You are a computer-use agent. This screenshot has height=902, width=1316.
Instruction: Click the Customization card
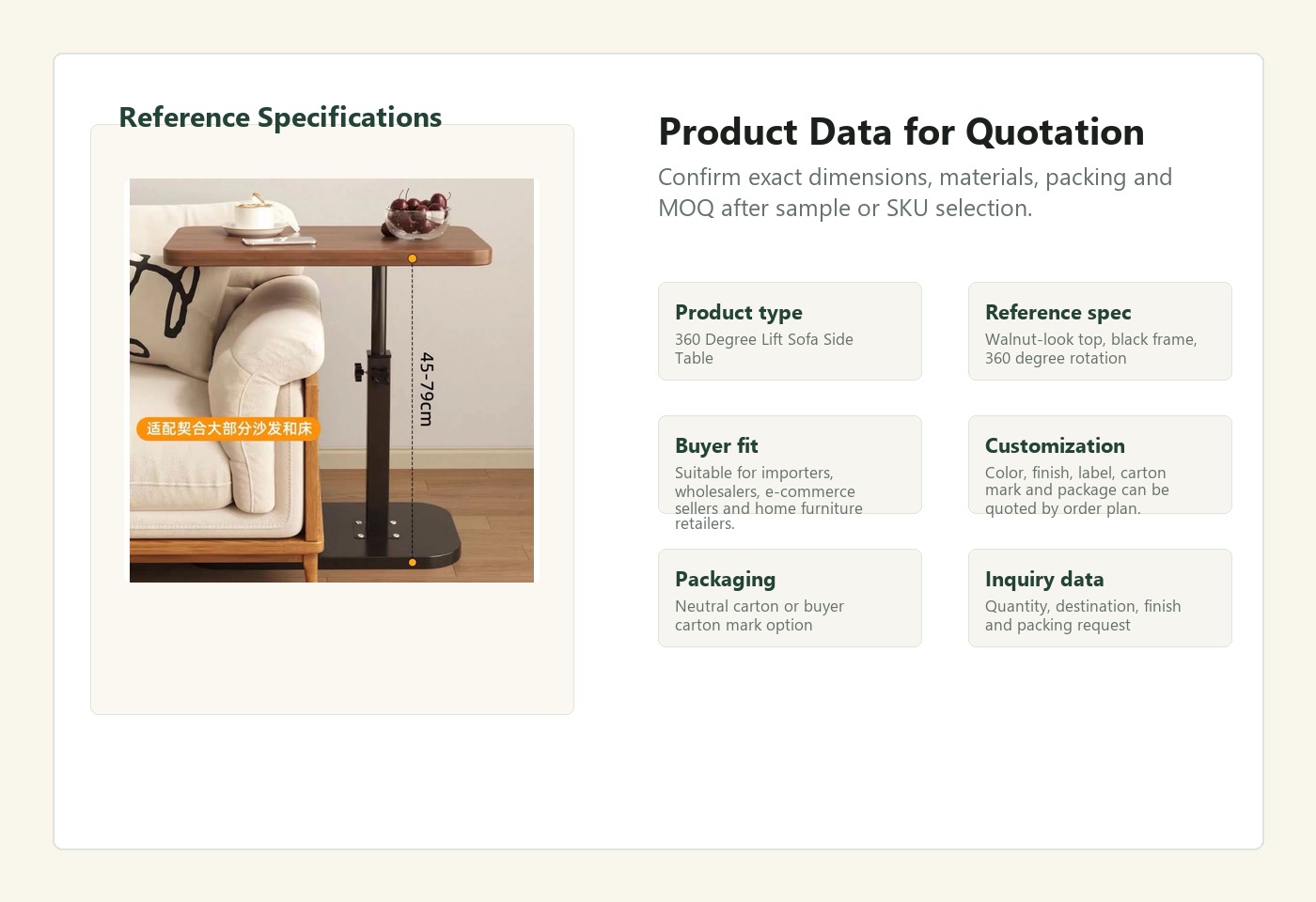tap(1100, 464)
